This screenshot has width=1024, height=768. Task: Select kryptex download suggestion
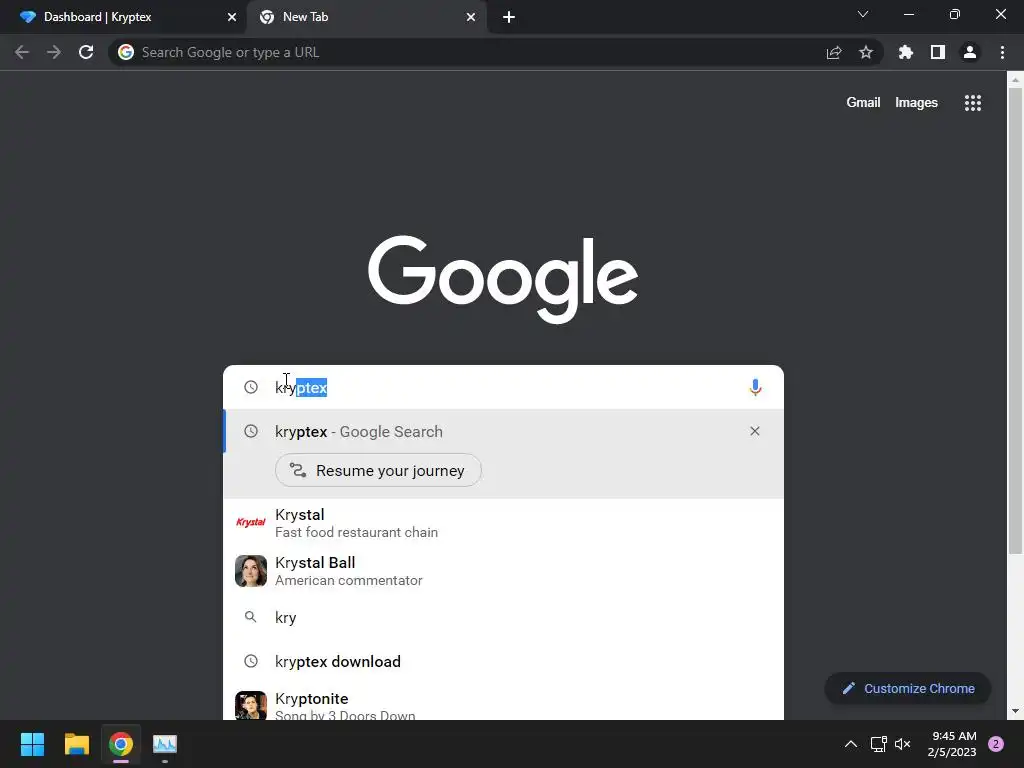503,662
